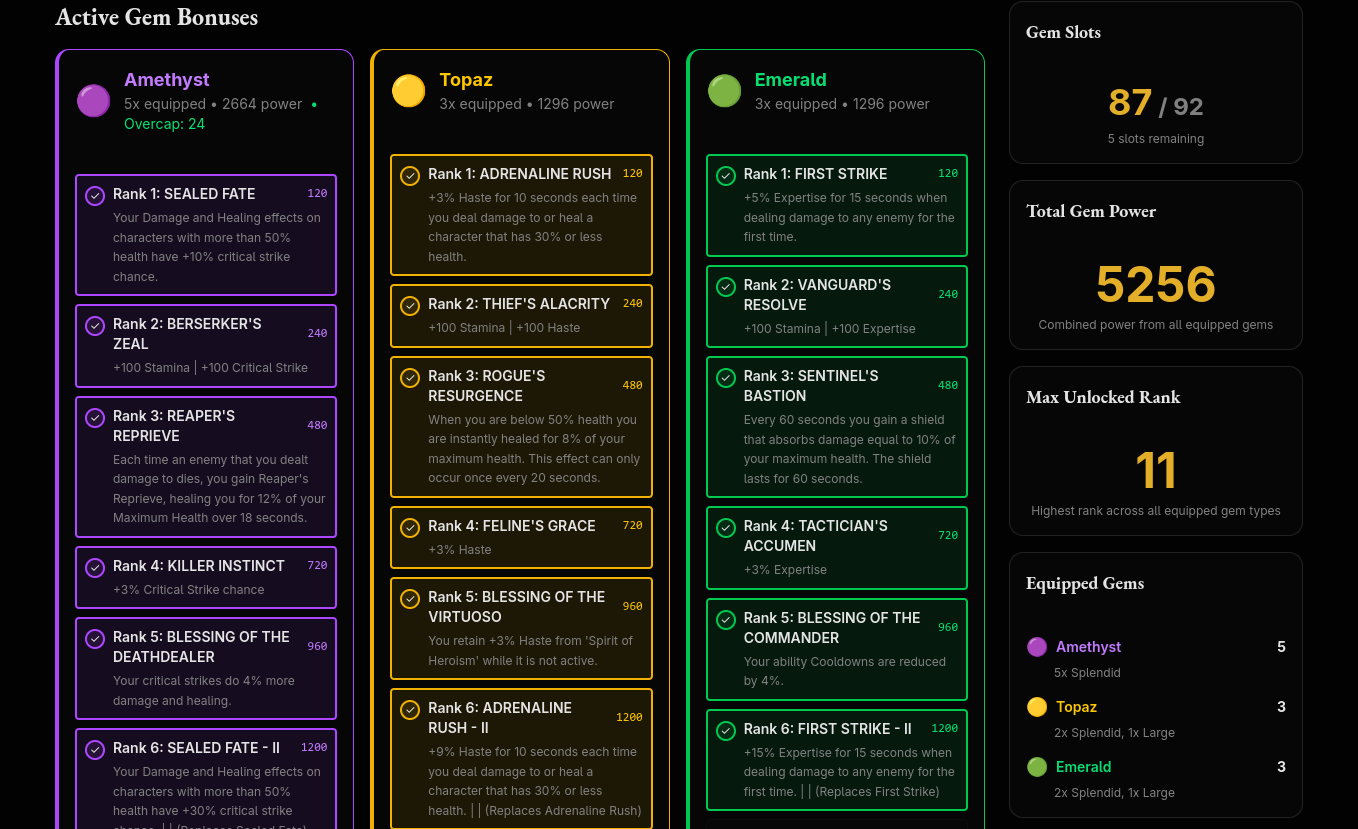The height and width of the screenshot is (829, 1358).
Task: Open the Rank 5: Blessing of the Commander card
Action: [x=837, y=649]
